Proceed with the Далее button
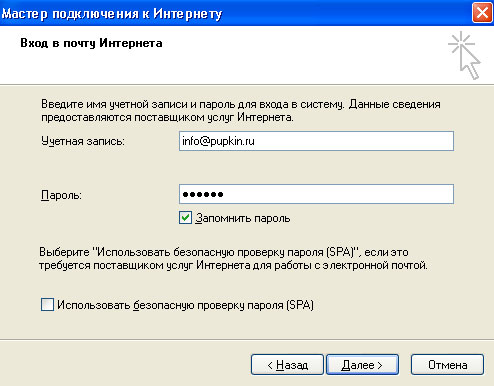 tap(362, 365)
